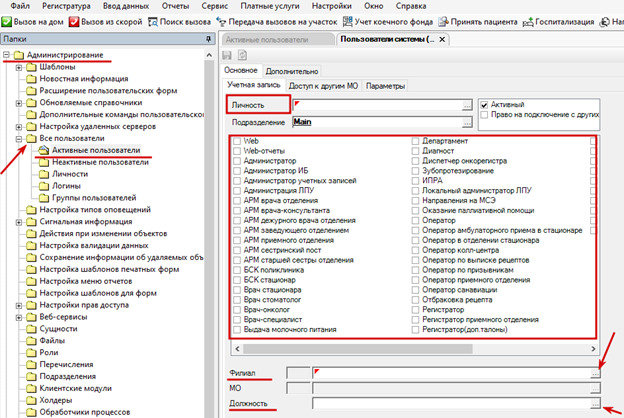The width and height of the screenshot is (624, 418).
Task: Select 'Неактивные пользователи' in the tree
Action: (x=100, y=162)
